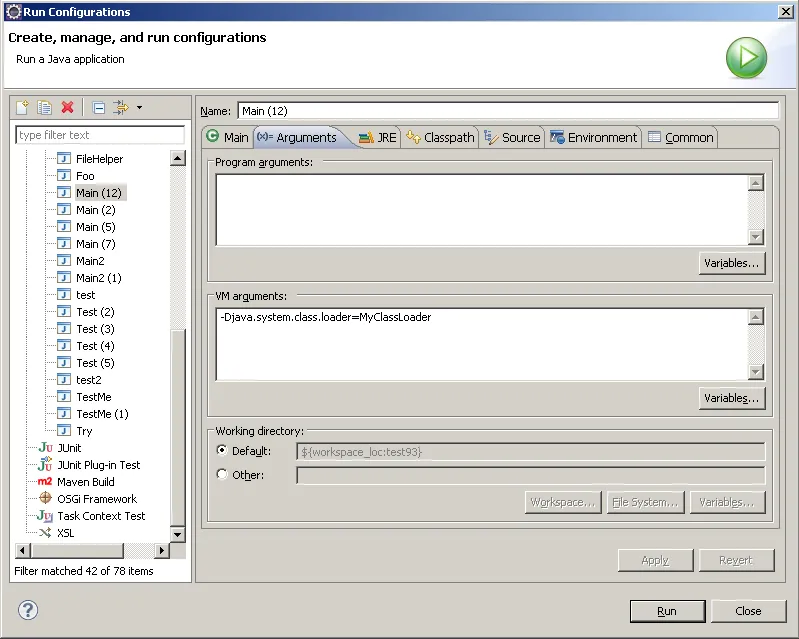
Task: Switch to the Environment tab
Action: [593, 137]
